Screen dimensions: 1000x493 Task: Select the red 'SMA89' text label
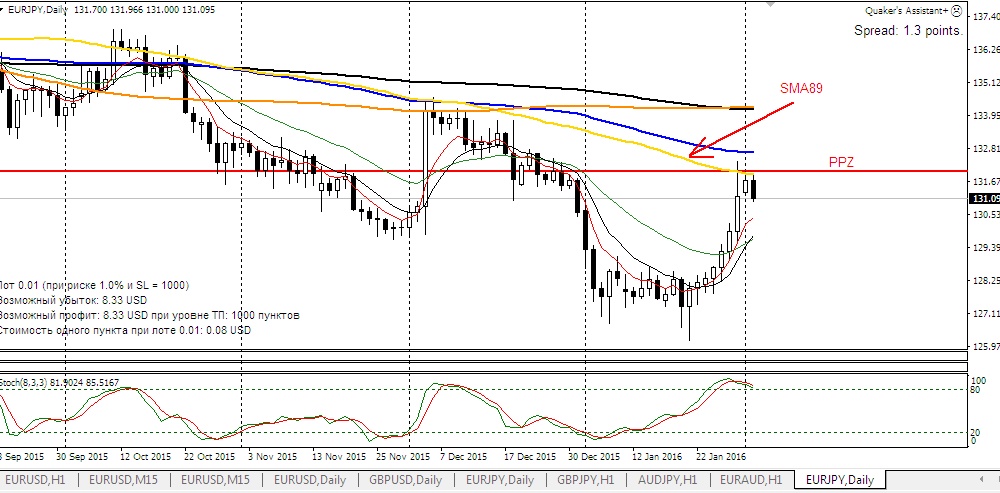coord(801,88)
